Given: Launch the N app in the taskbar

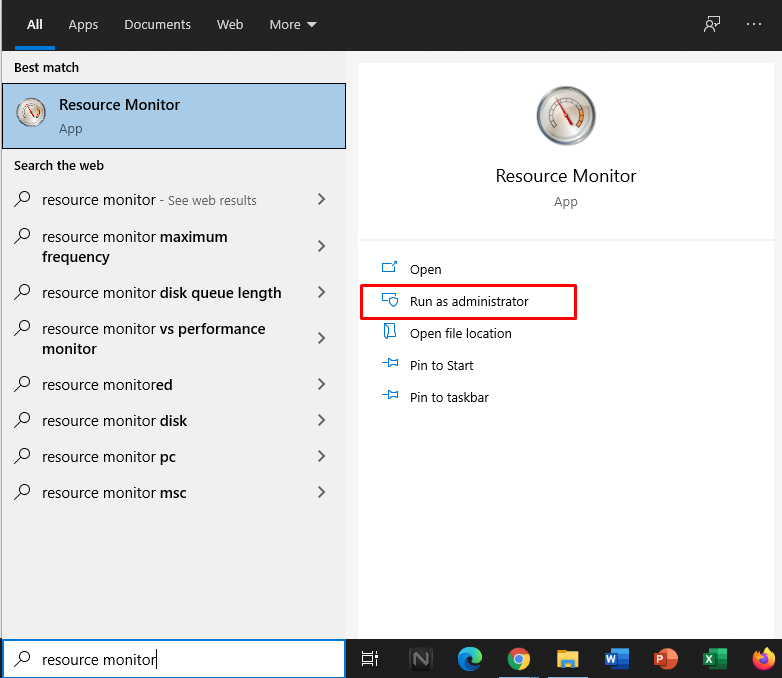Looking at the screenshot, I should tap(420, 659).
